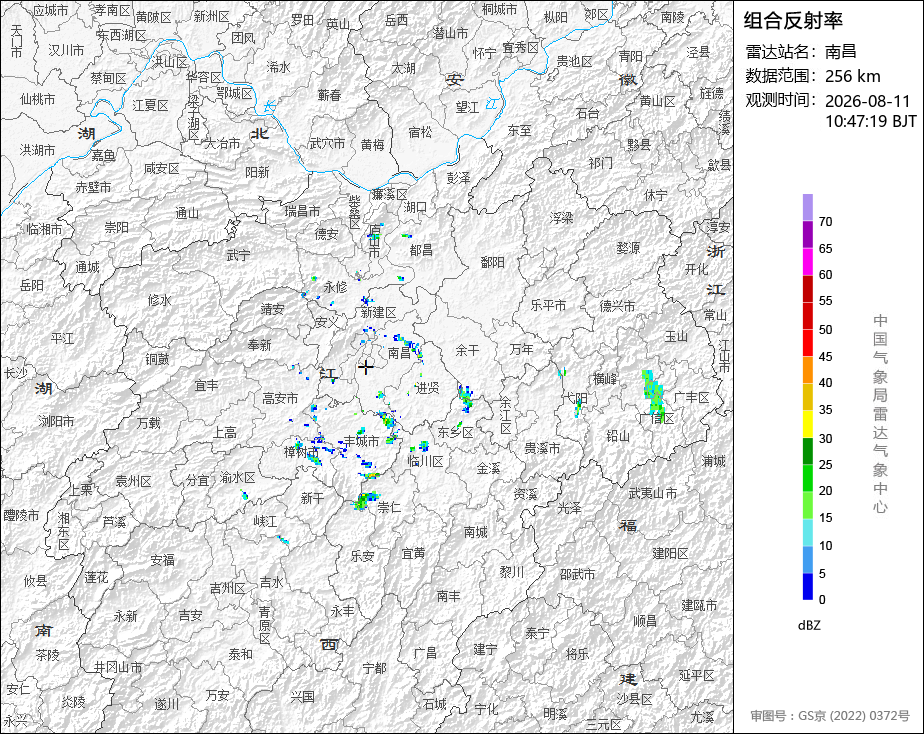Click the 丰城市 label on the map
924x734 pixels.
[x=361, y=441]
